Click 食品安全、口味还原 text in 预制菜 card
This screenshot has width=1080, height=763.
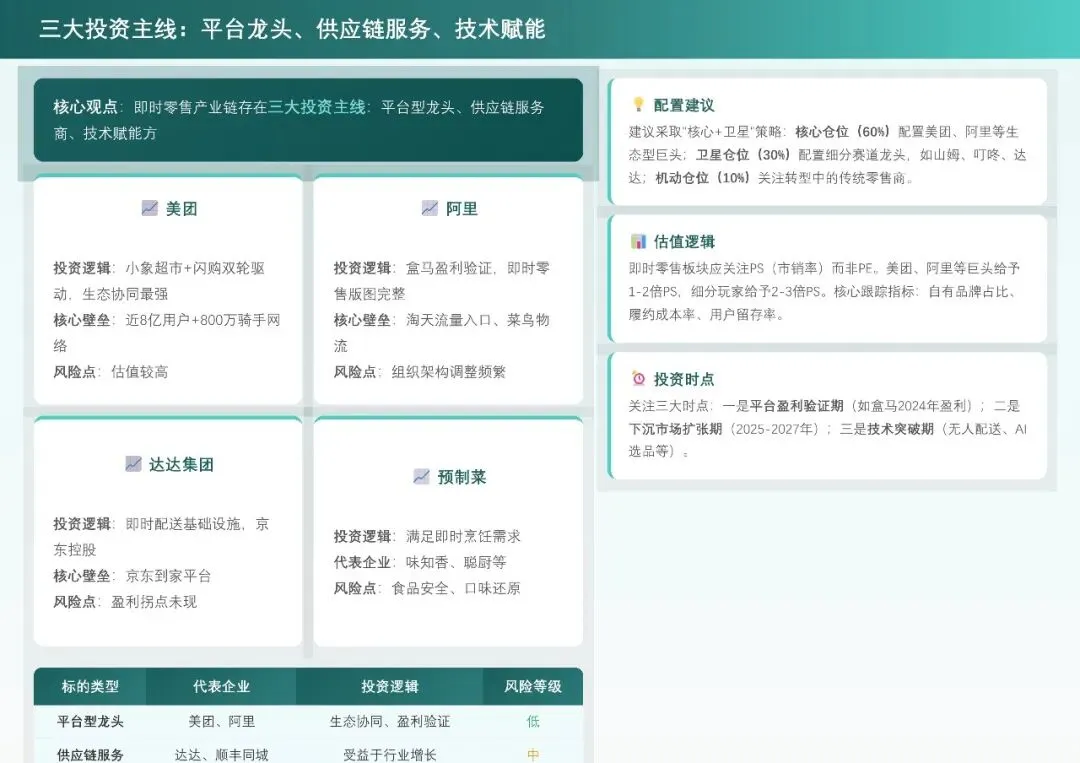[456, 588]
